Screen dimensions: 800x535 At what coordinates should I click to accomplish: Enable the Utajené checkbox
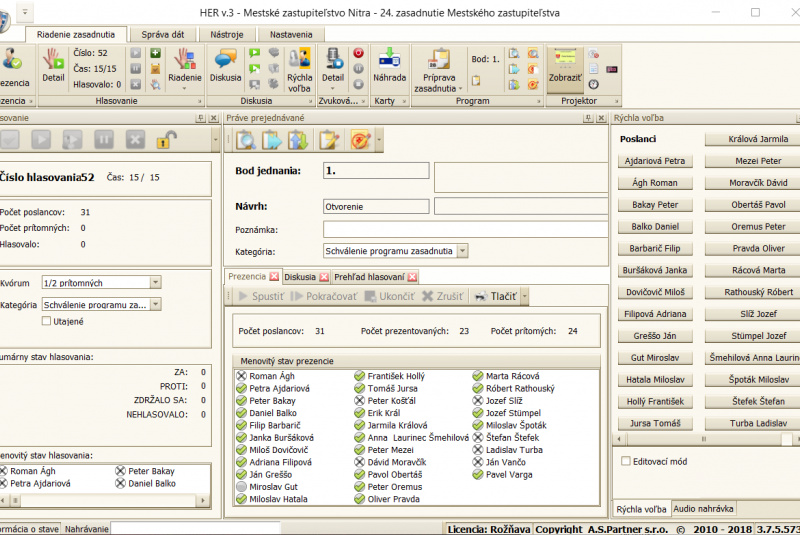pos(46,321)
